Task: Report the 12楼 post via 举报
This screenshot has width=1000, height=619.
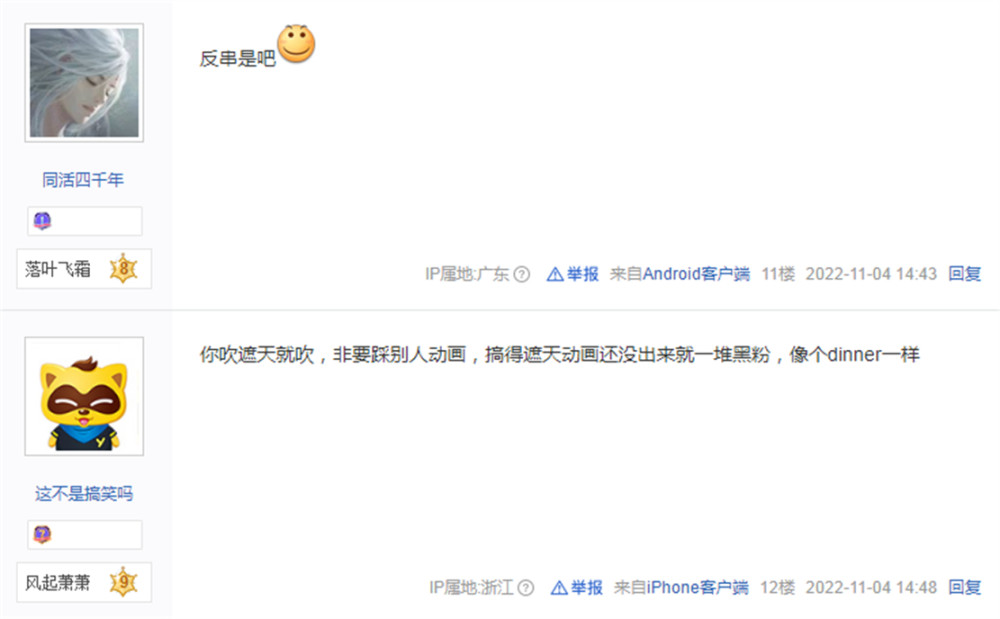Action: (586, 588)
